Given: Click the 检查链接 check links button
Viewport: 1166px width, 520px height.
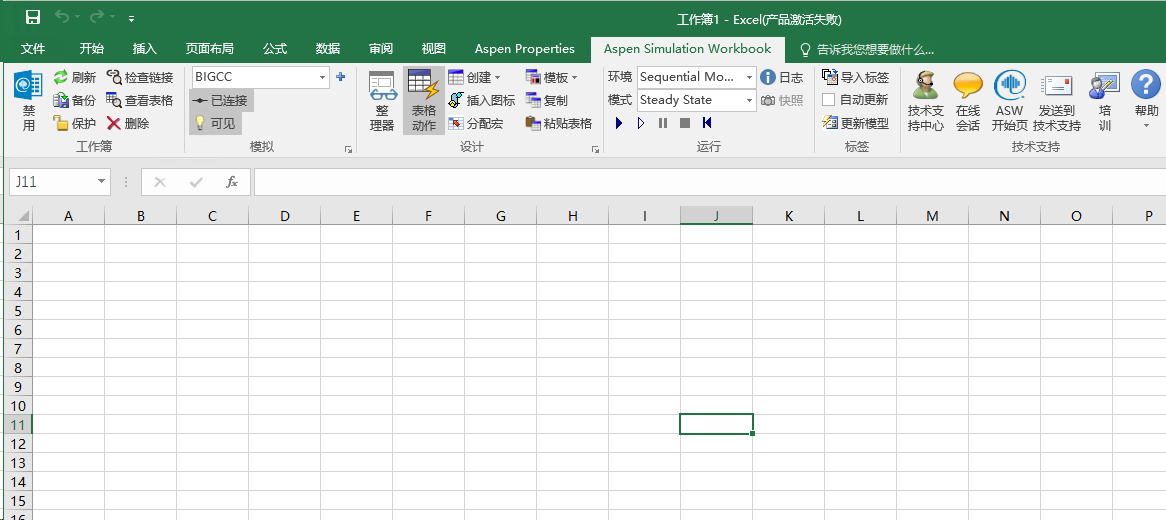Looking at the screenshot, I should click(x=140, y=77).
